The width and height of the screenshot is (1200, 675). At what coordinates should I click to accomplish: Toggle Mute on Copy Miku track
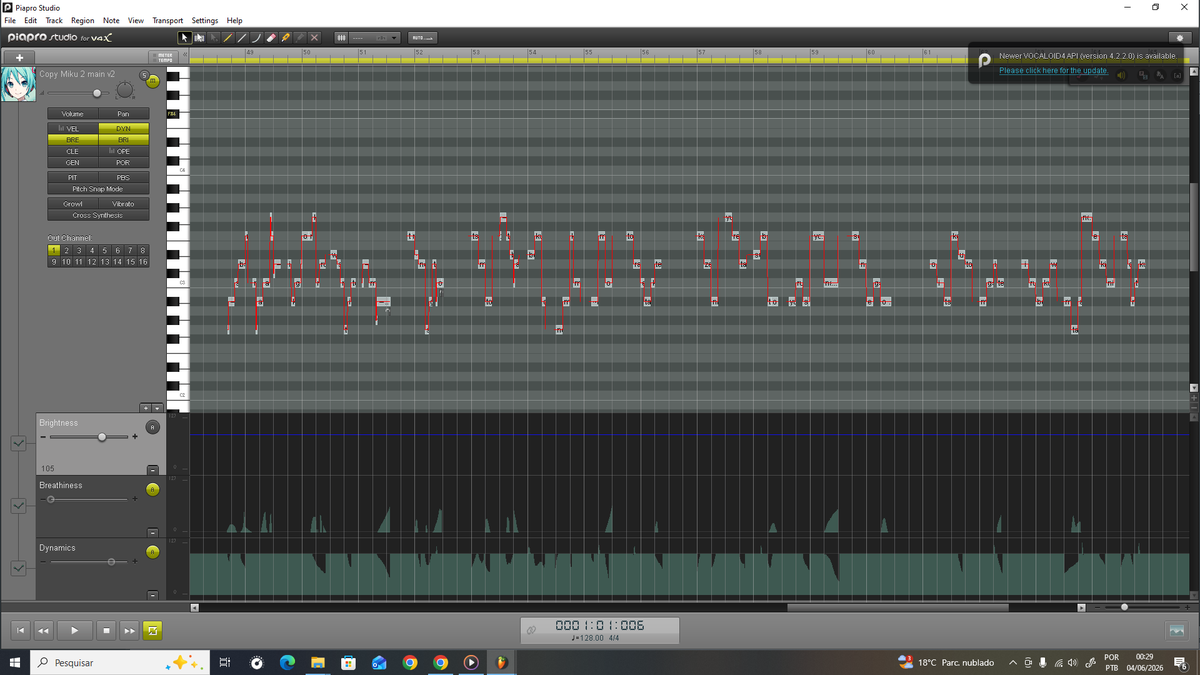[154, 80]
